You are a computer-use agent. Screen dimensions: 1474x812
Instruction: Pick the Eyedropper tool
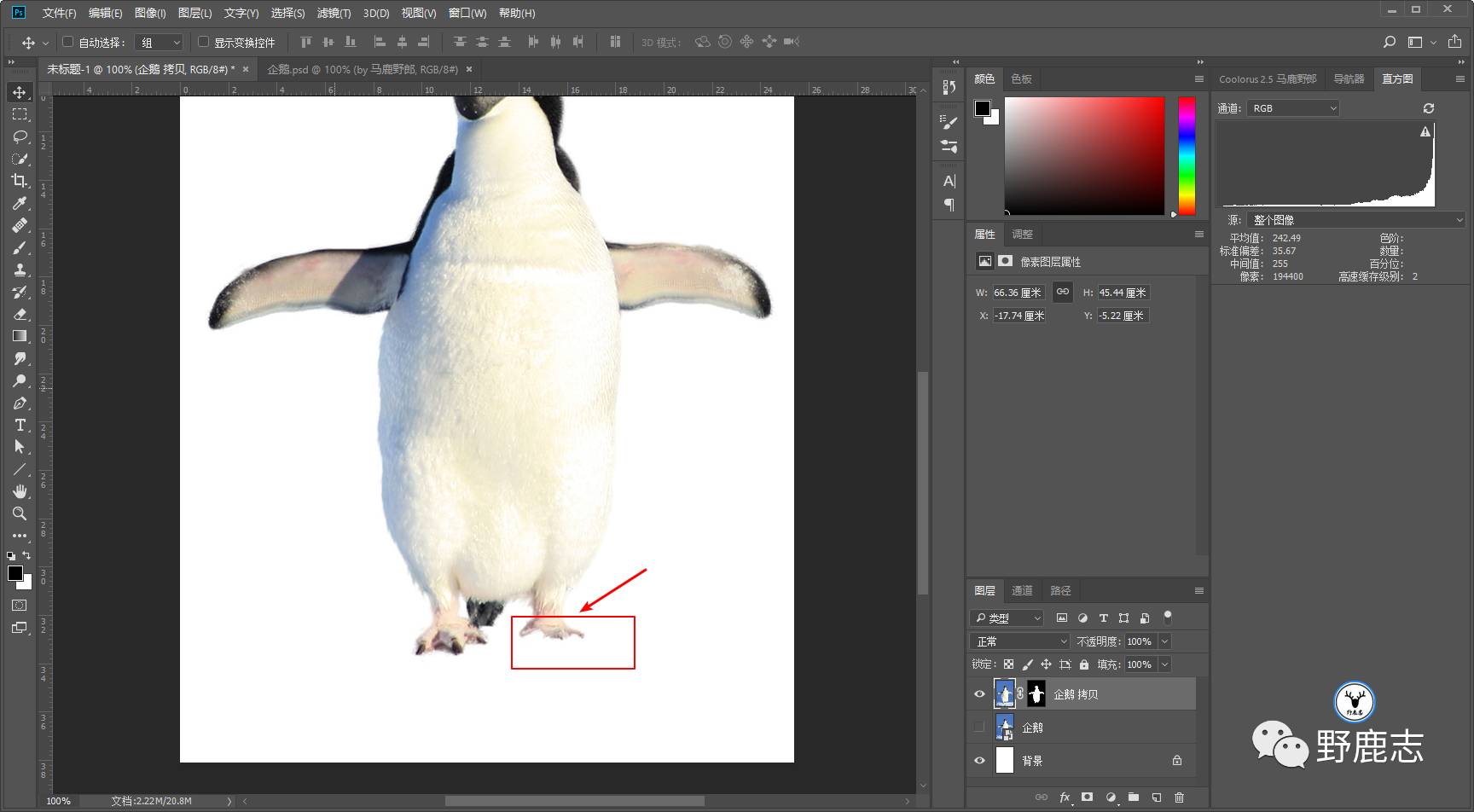point(19,203)
